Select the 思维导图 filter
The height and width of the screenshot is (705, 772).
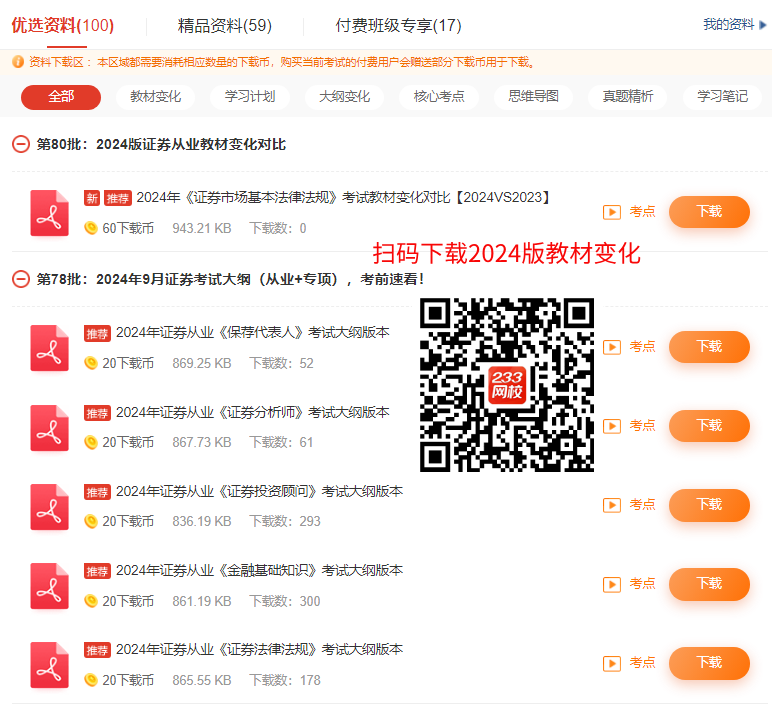(533, 97)
